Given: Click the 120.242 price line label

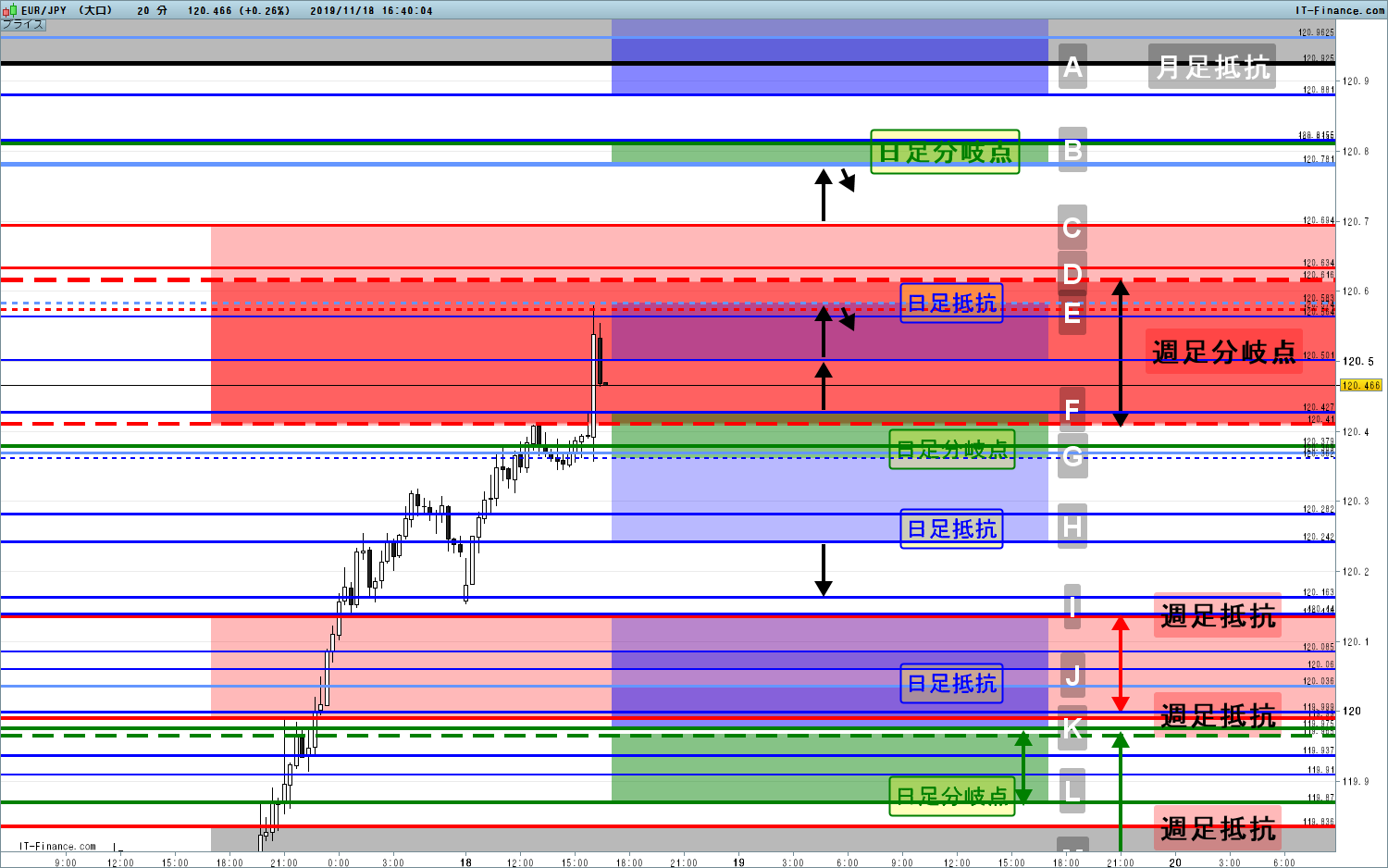Looking at the screenshot, I should coord(1319,537).
